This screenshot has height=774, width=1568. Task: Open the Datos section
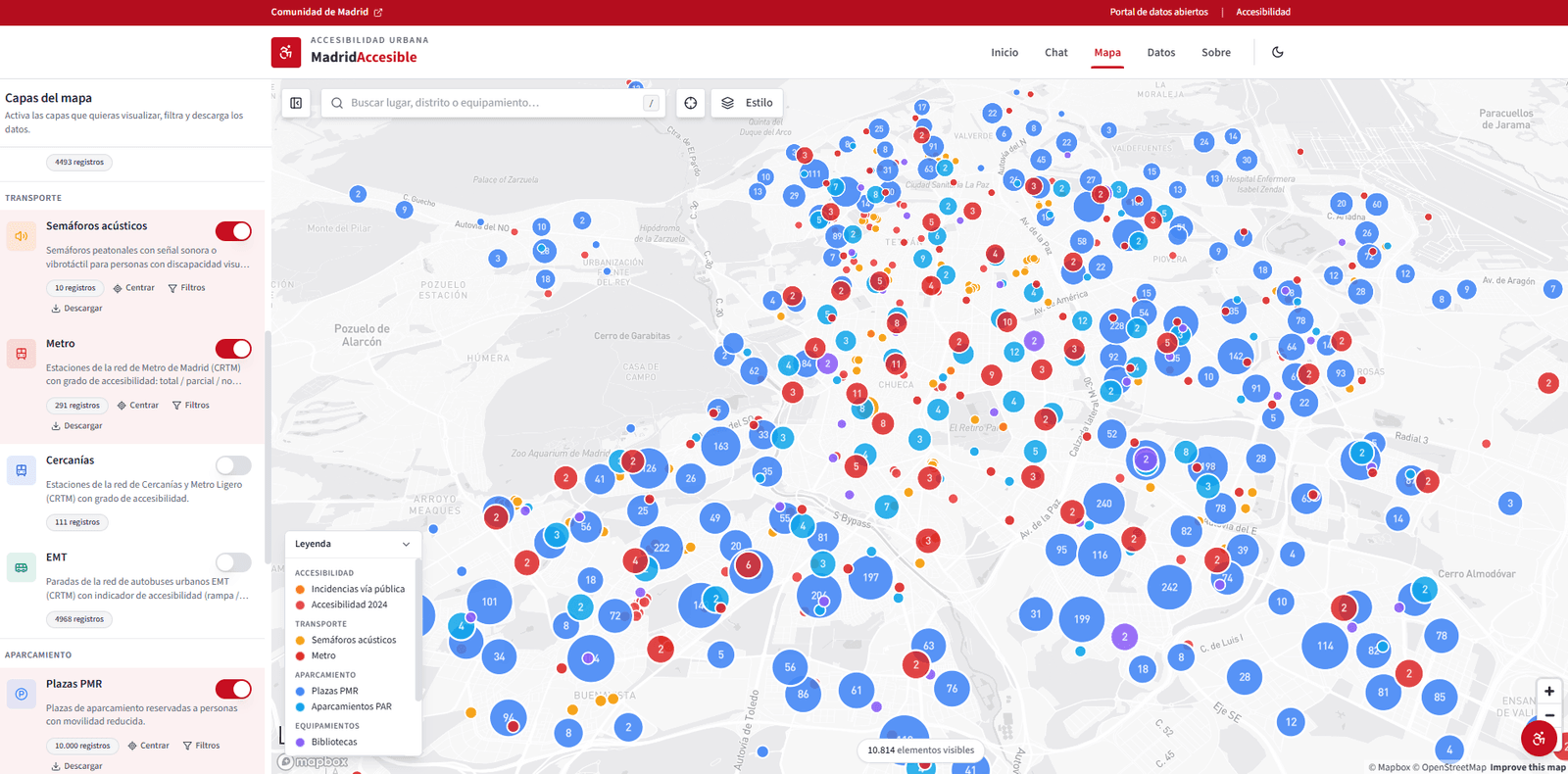click(x=1161, y=53)
